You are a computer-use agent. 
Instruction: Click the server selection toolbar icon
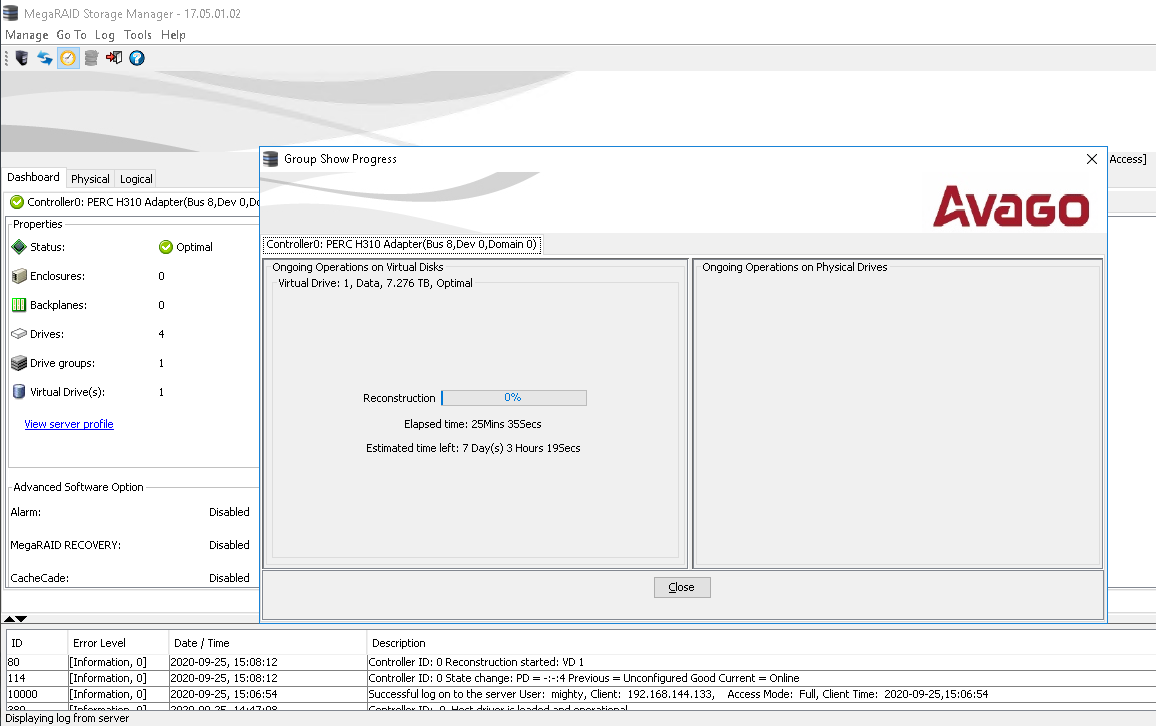point(21,57)
